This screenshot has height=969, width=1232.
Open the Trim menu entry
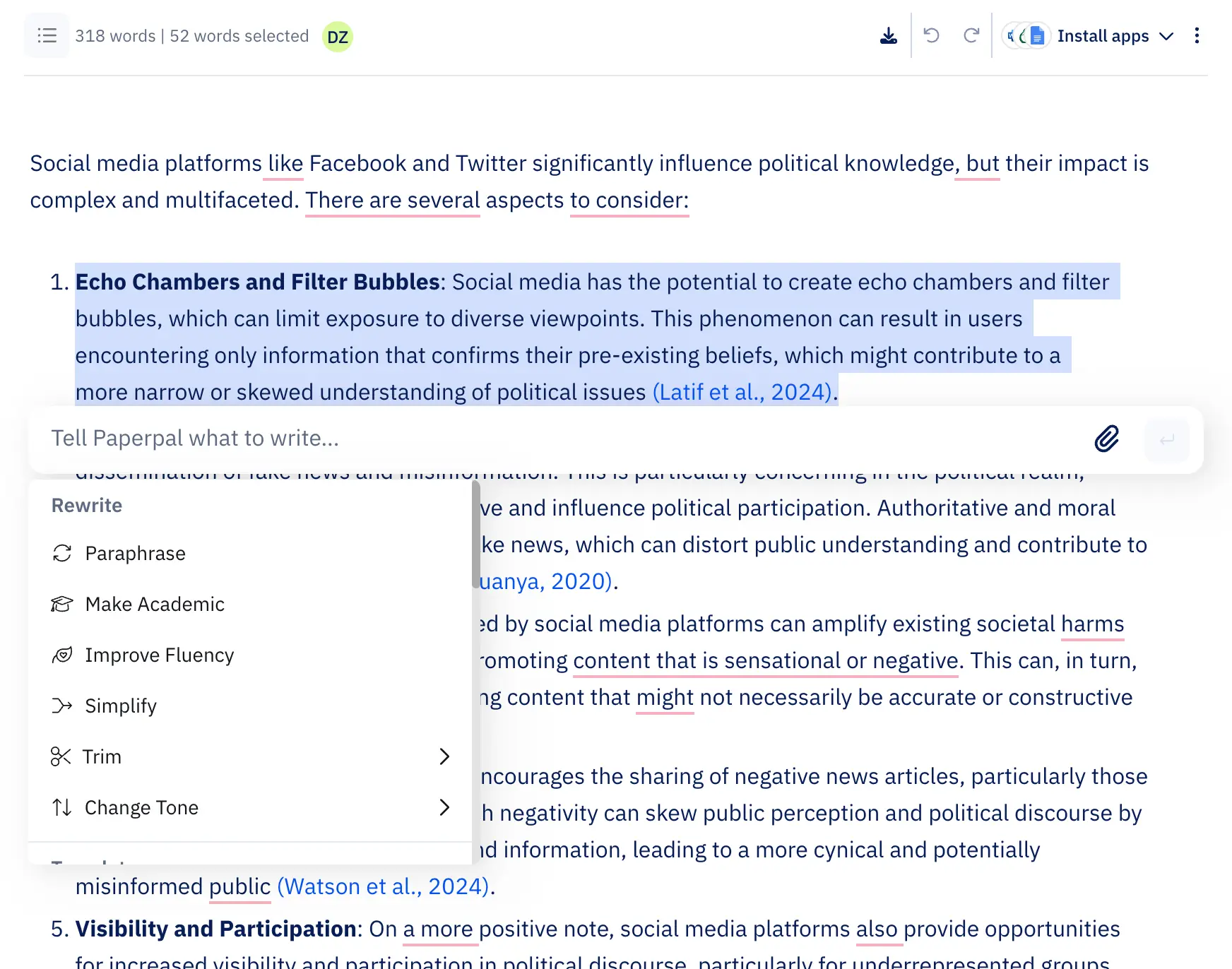tap(250, 756)
